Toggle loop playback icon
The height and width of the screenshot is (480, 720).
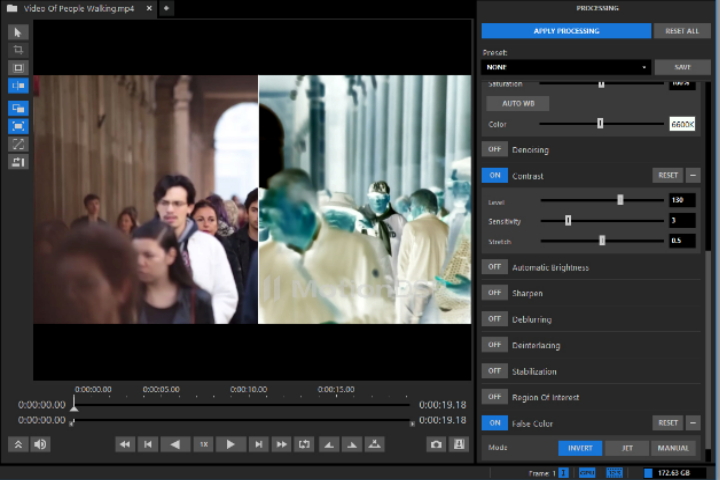(x=304, y=444)
